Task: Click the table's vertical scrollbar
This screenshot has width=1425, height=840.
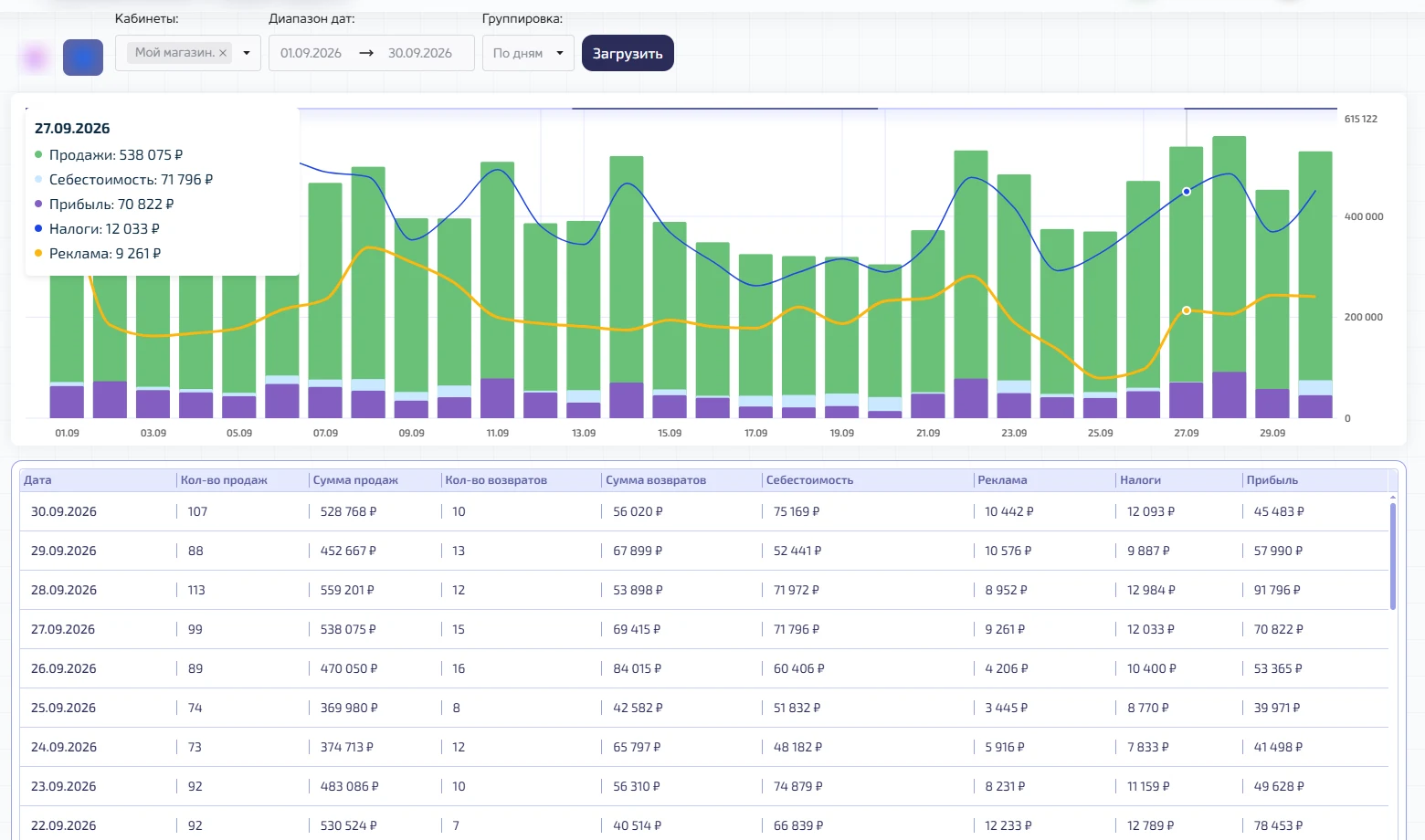Action: click(x=1393, y=555)
